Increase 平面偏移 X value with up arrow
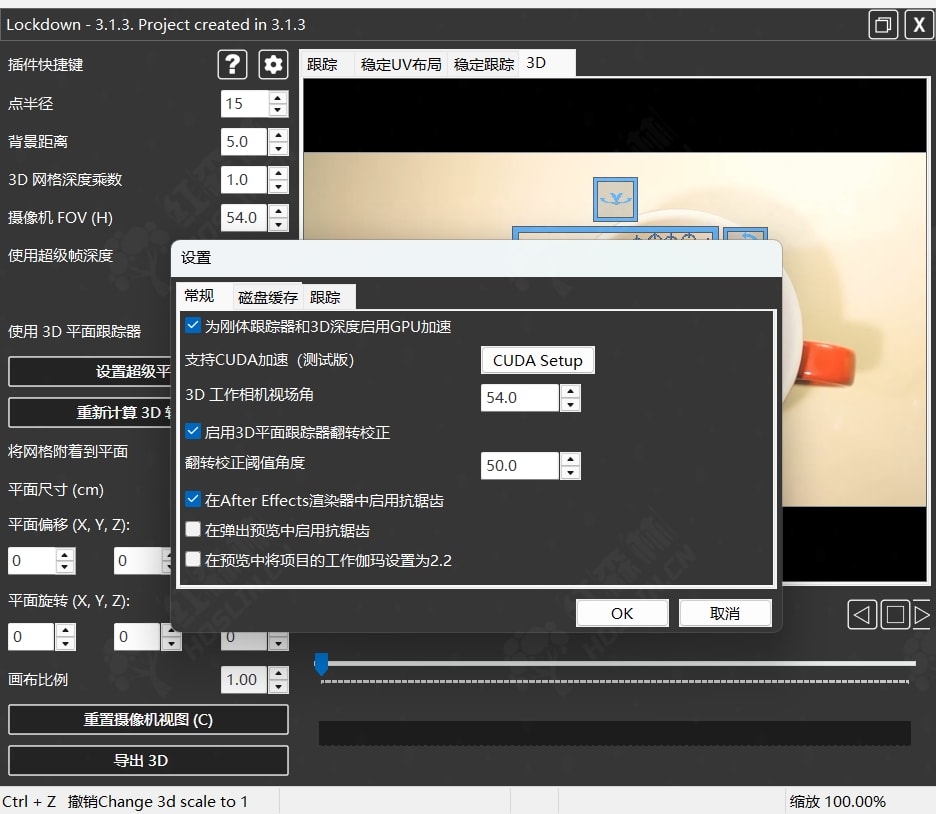This screenshot has width=936, height=814. 64,554
